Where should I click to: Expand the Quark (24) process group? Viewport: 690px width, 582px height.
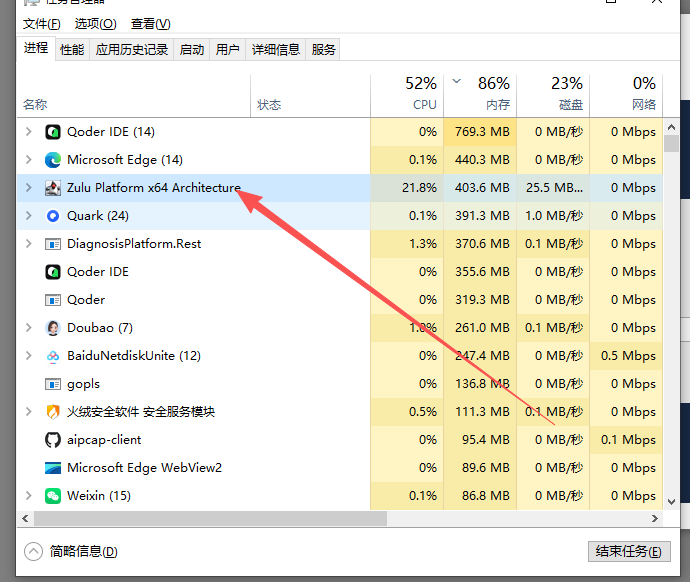click(x=29, y=216)
